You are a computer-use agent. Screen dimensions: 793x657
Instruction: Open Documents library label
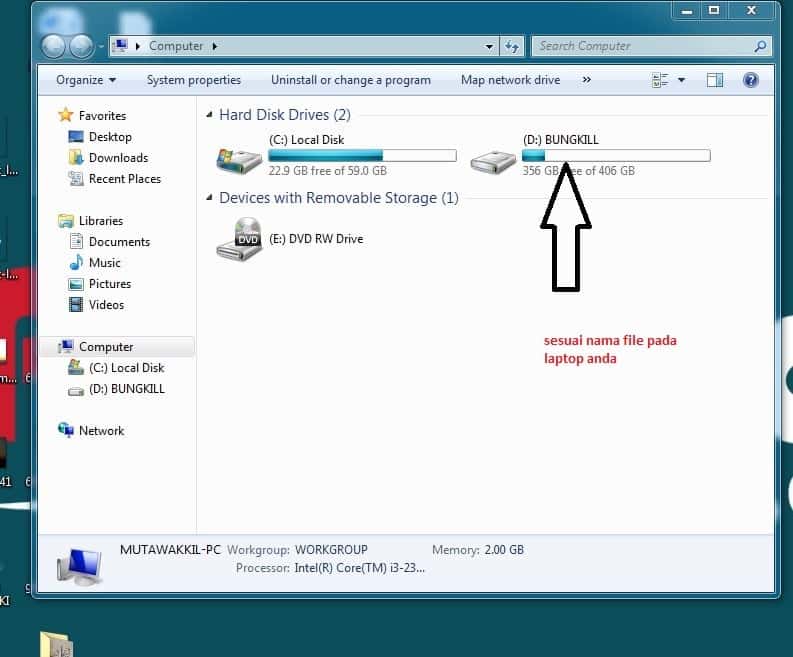click(119, 242)
